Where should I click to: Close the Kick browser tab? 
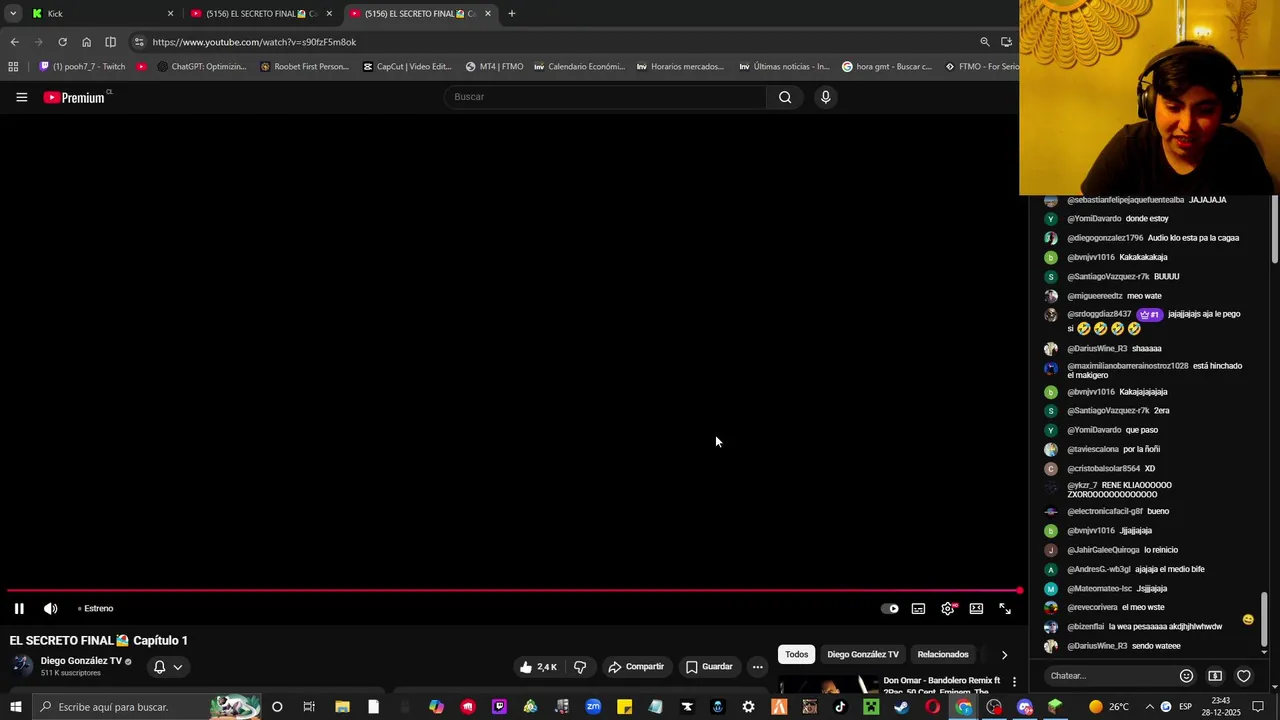click(x=170, y=14)
